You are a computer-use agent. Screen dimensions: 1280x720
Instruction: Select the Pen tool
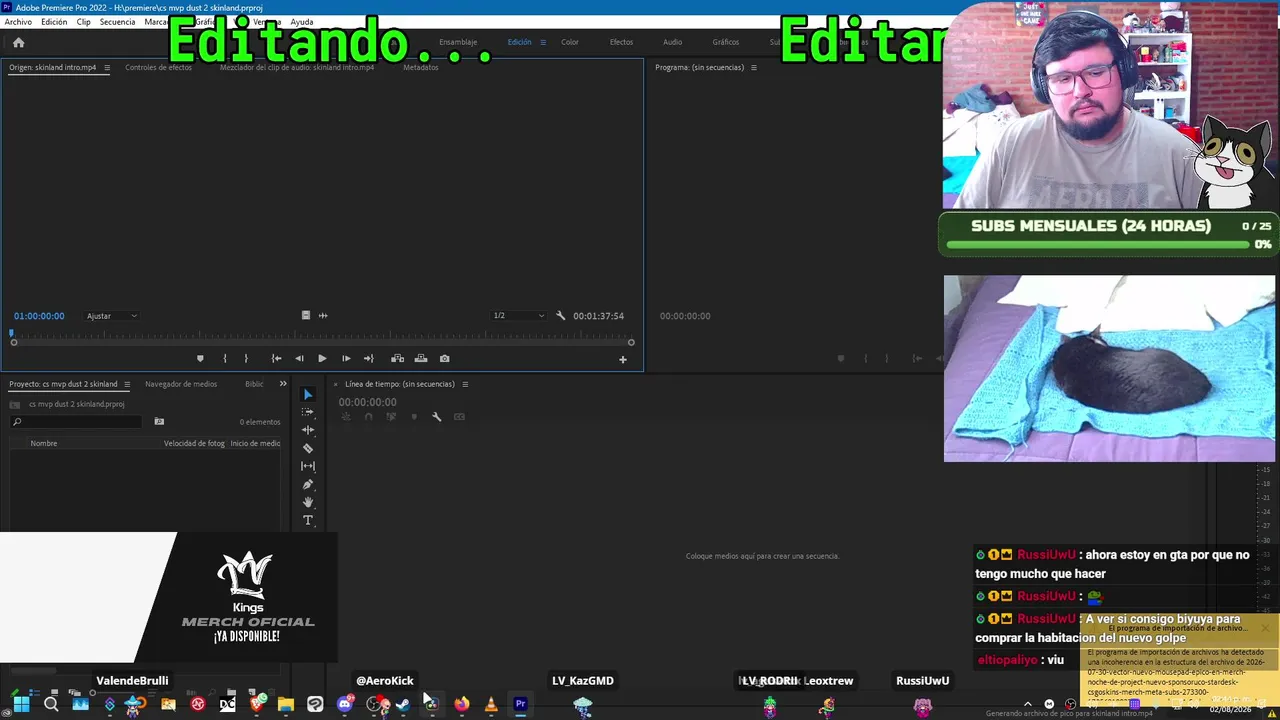pos(308,484)
